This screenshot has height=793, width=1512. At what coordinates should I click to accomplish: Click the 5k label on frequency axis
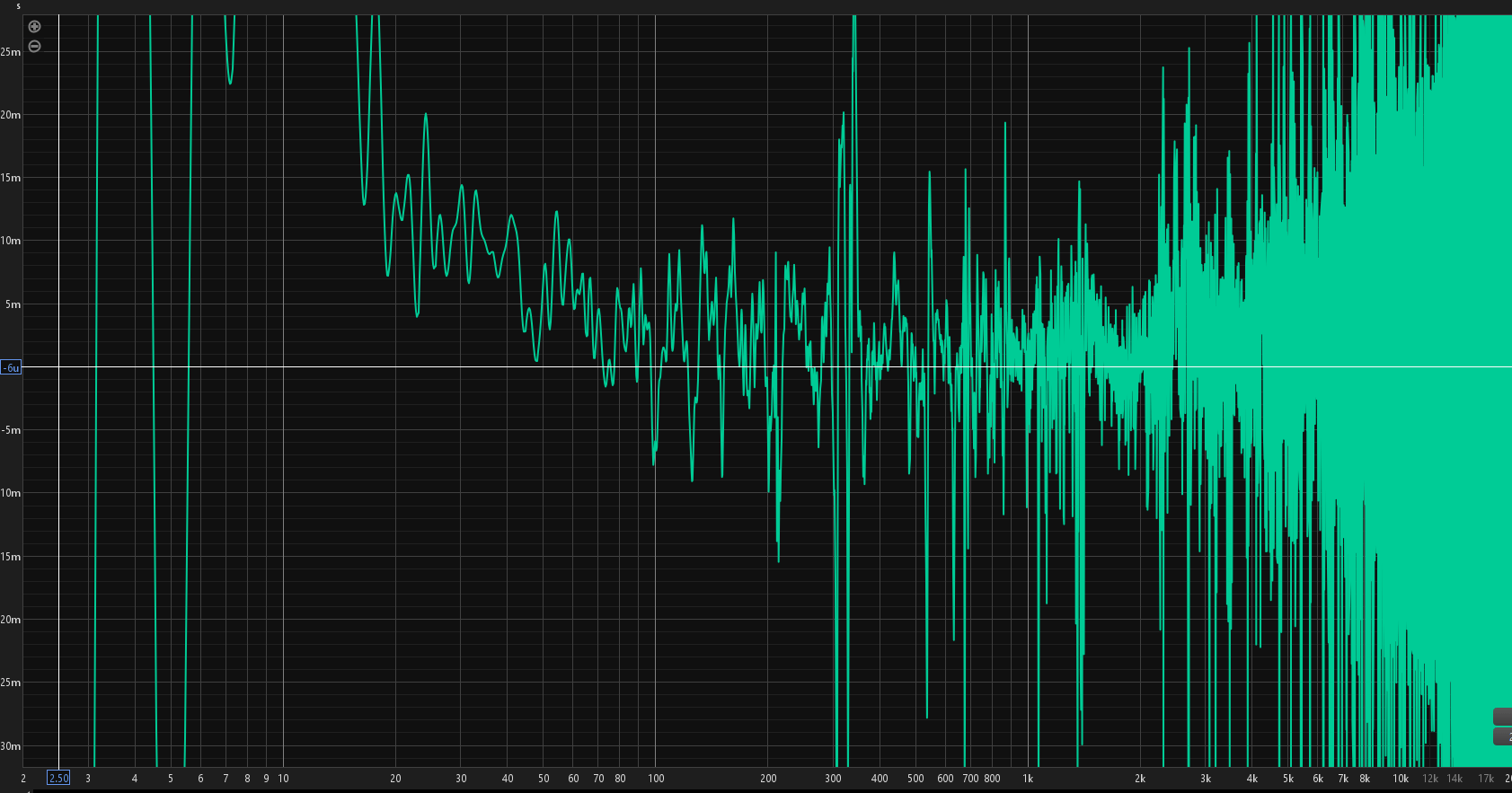pyautogui.click(x=1288, y=779)
